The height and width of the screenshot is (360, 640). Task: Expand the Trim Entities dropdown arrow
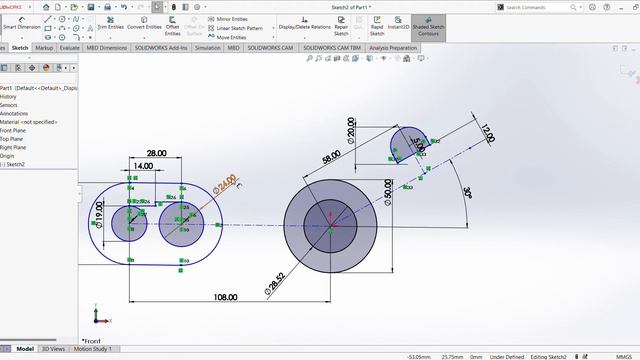(110, 38)
